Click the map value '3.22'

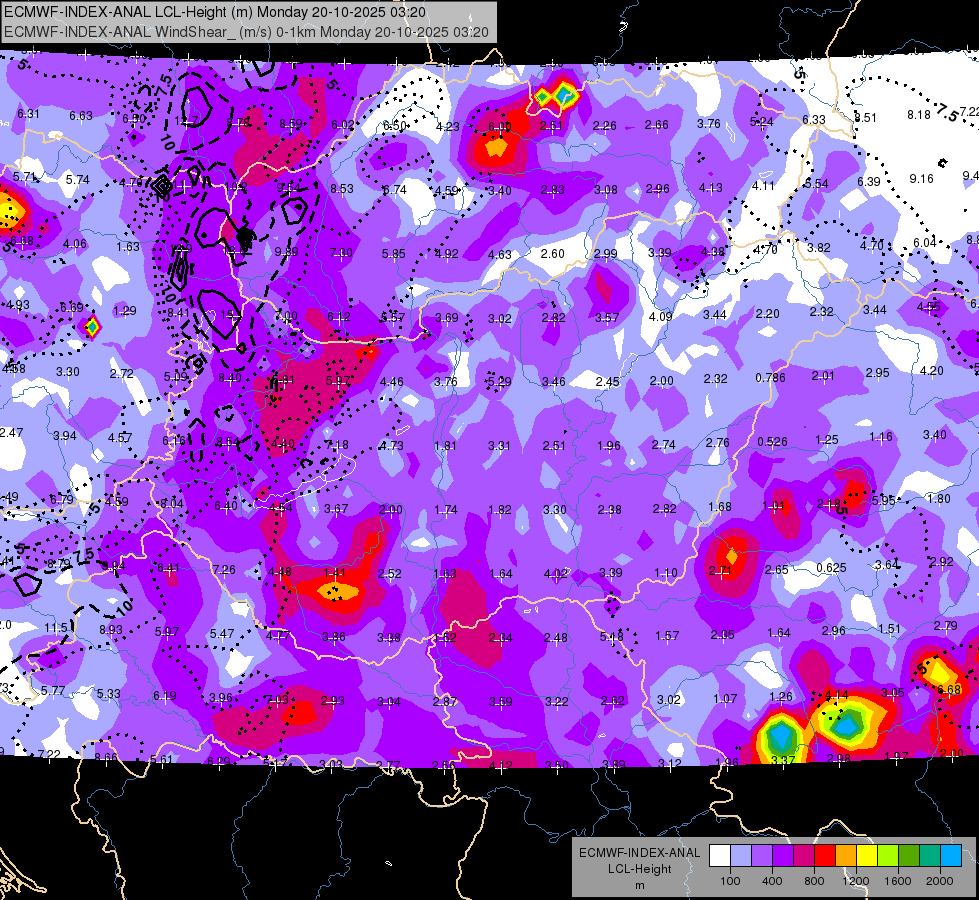click(x=556, y=701)
